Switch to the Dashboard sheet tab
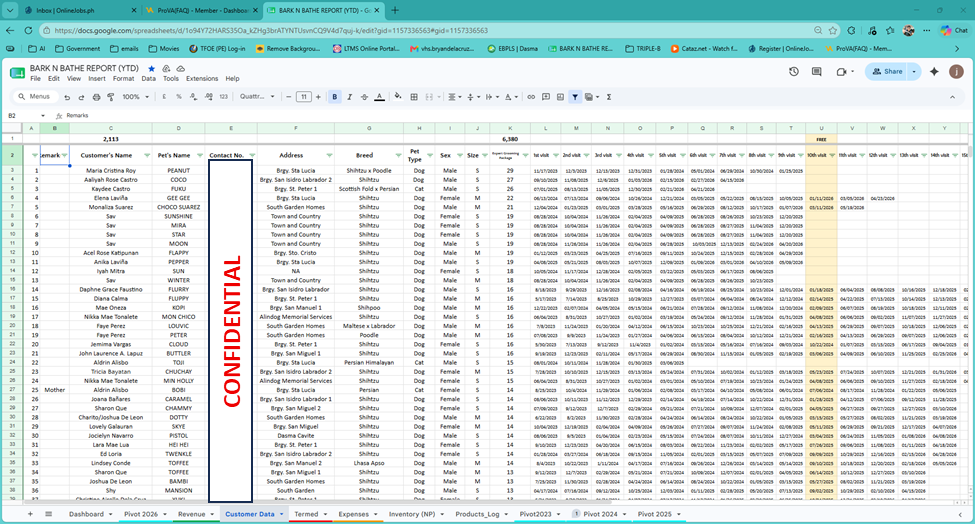Screen dimensions: 975x524 coord(91,514)
